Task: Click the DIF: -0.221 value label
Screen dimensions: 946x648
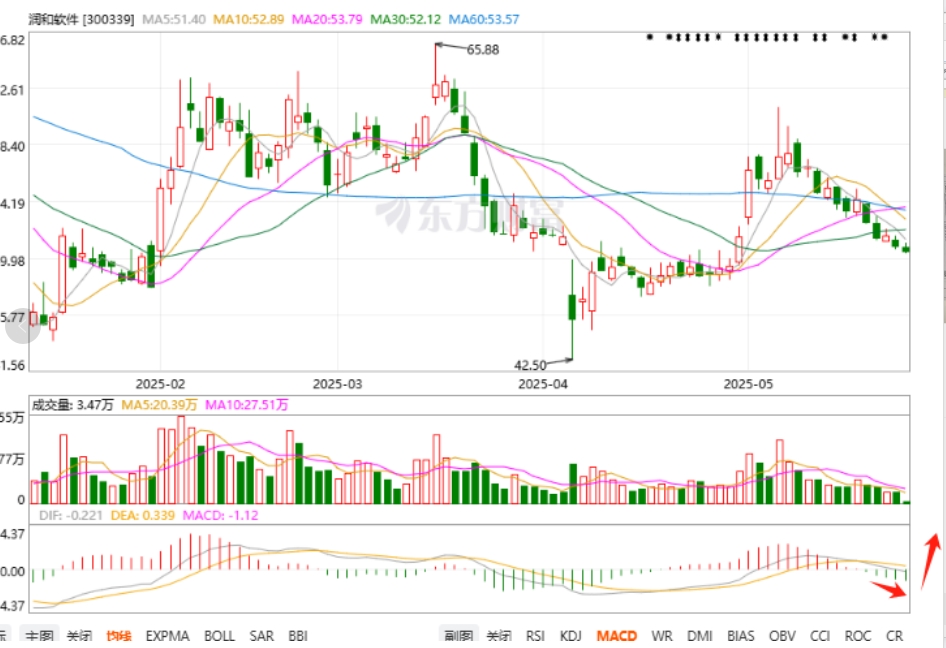Action: pos(71,516)
